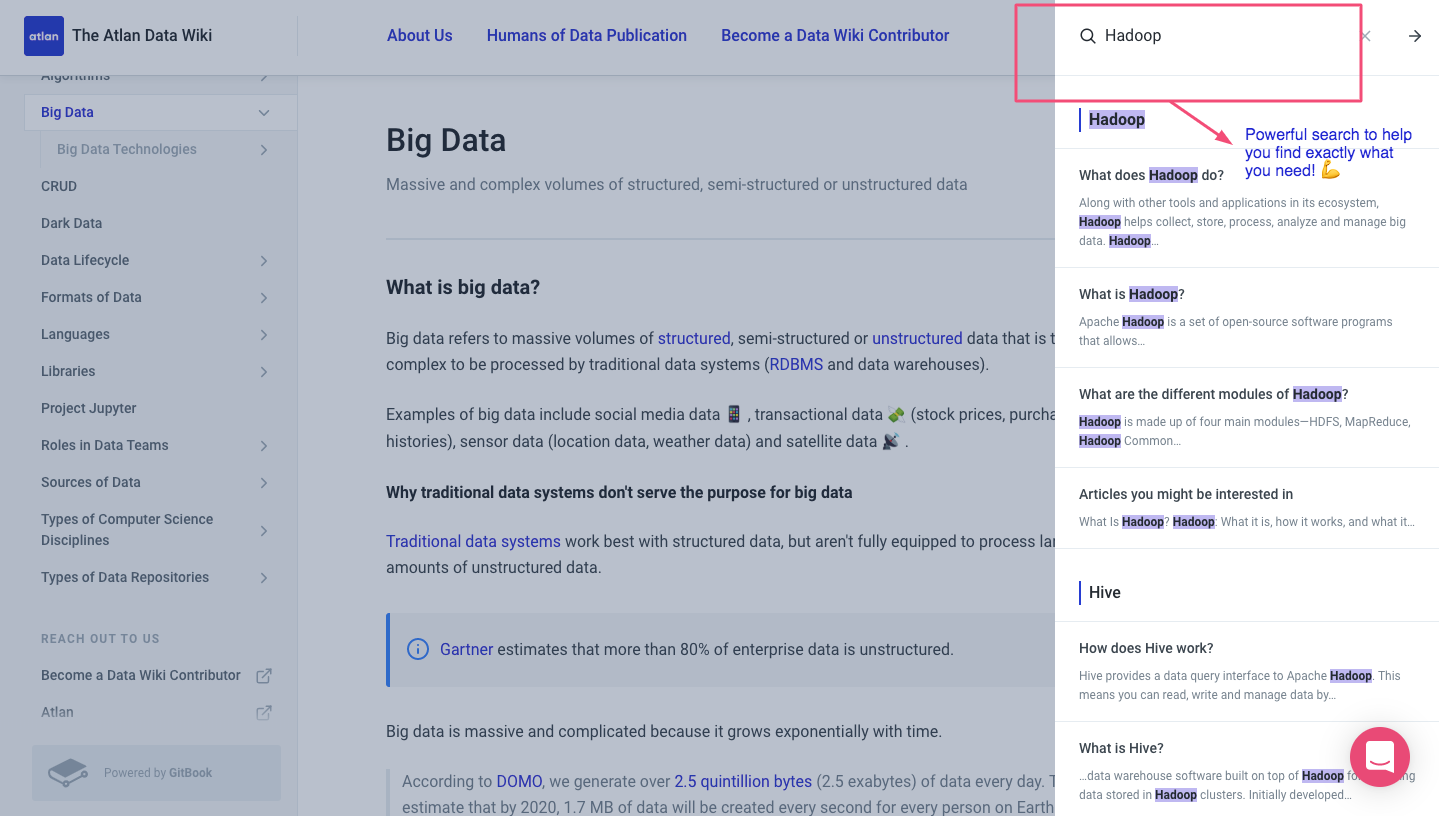Open Humans of Data Publication nav item
The width and height of the screenshot is (1439, 816).
(x=586, y=35)
